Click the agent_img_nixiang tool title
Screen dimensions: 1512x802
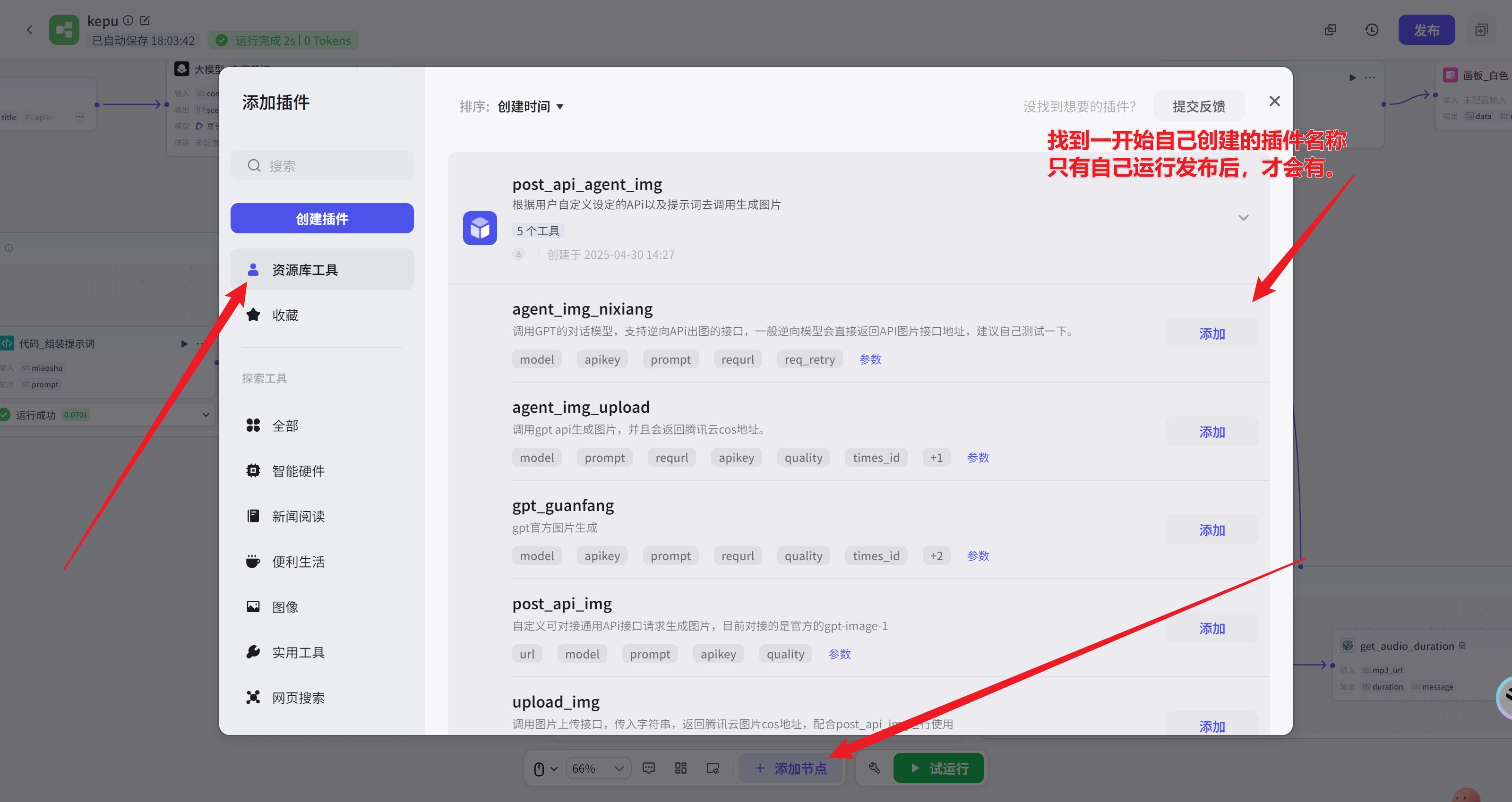click(x=582, y=309)
